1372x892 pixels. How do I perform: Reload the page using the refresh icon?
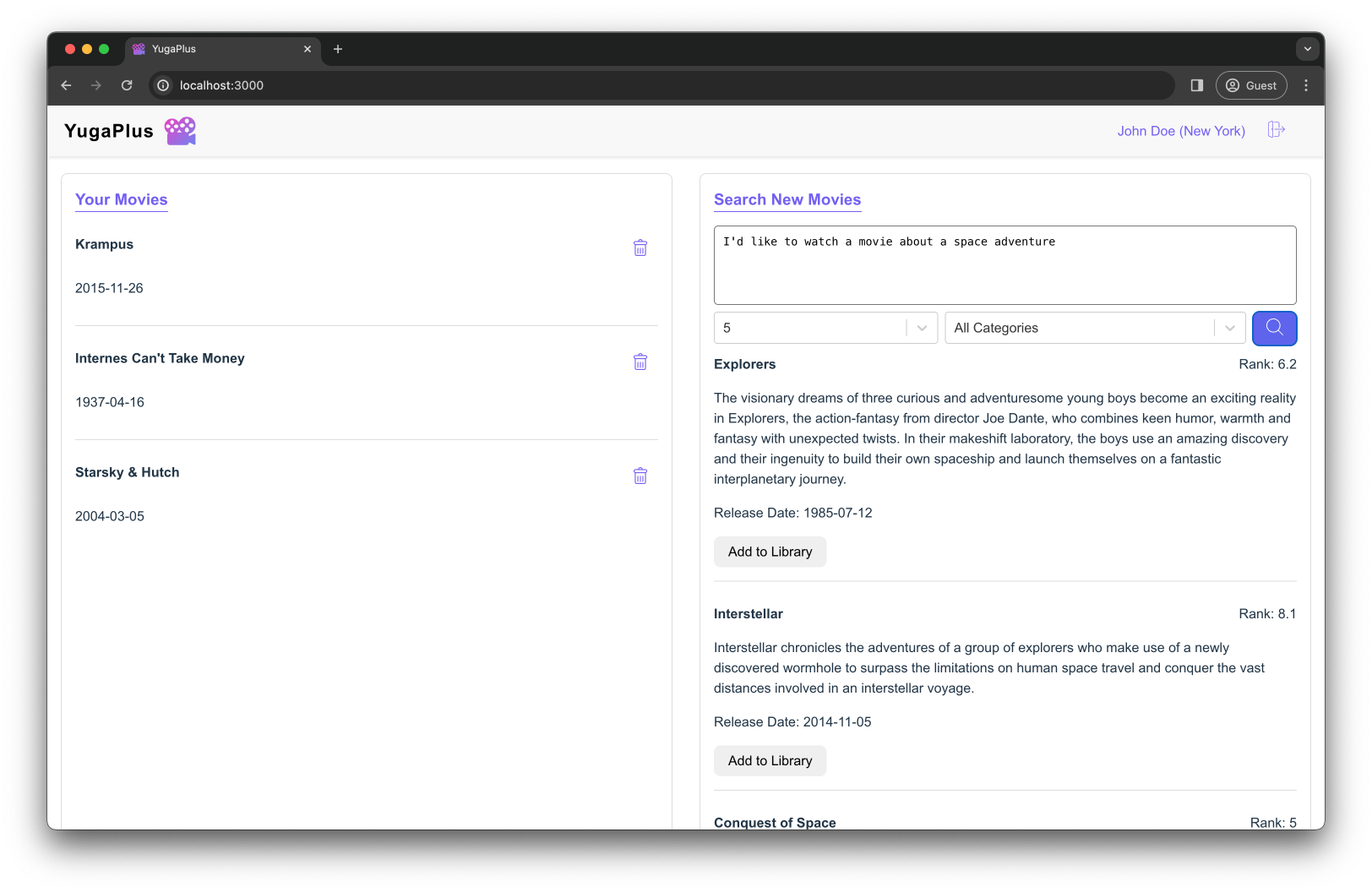127,85
